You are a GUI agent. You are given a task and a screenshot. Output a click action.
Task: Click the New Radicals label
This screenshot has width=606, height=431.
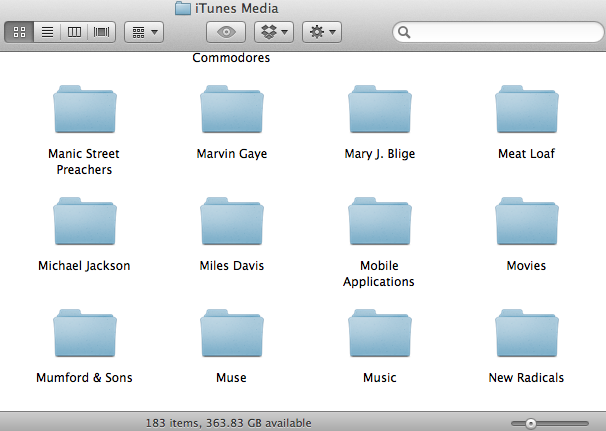point(526,378)
